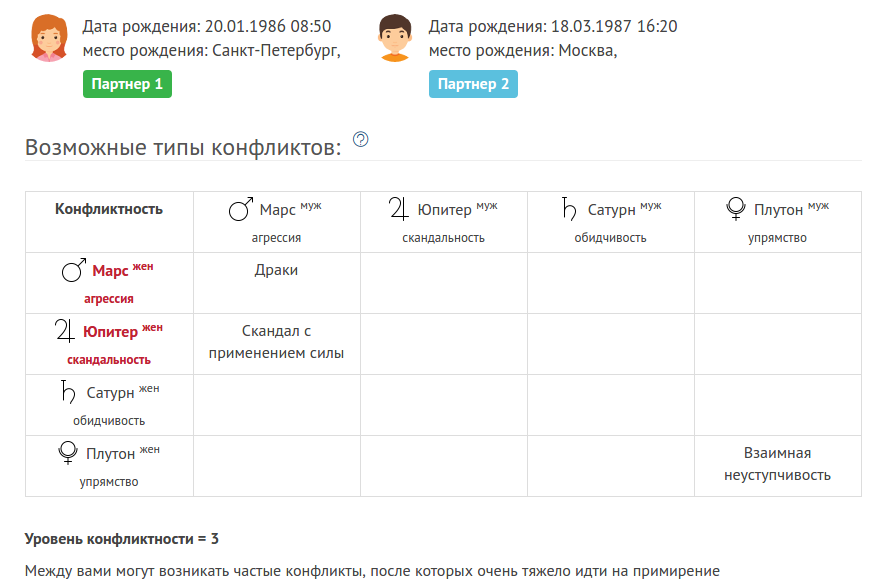
Task: Click Saturn symbol in 'Сатурн муж' column header
Action: (569, 208)
